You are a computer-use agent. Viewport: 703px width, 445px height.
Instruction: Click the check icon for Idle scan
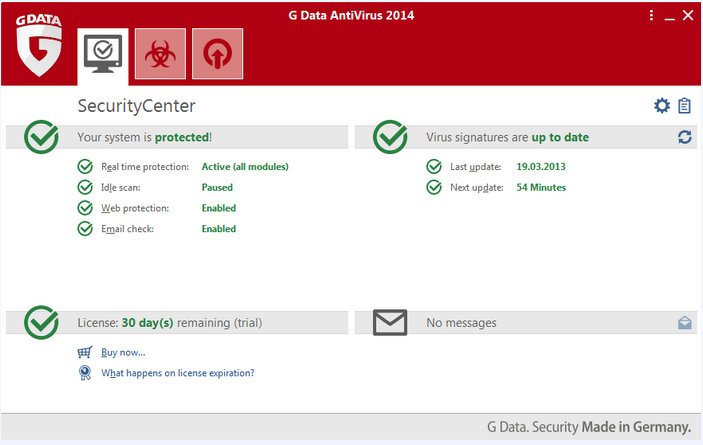85,187
